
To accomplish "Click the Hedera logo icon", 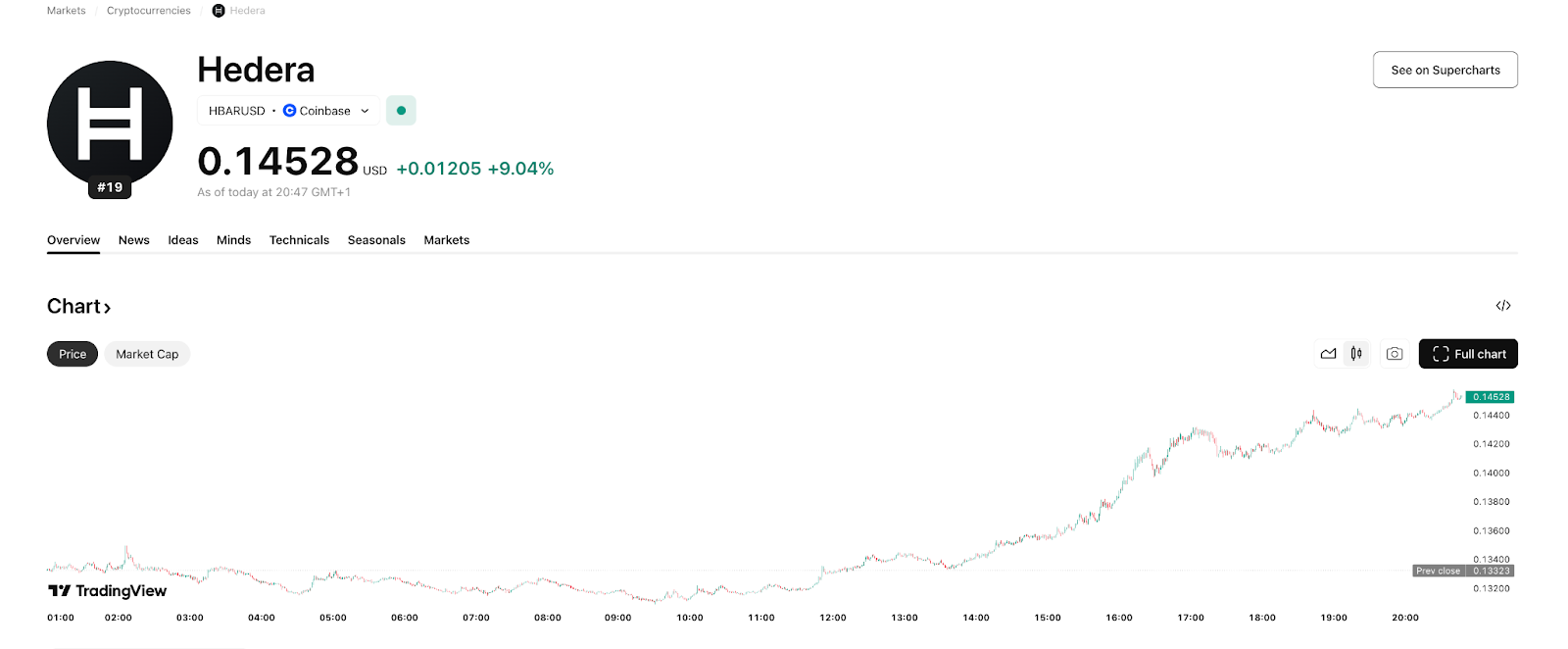I will point(110,125).
